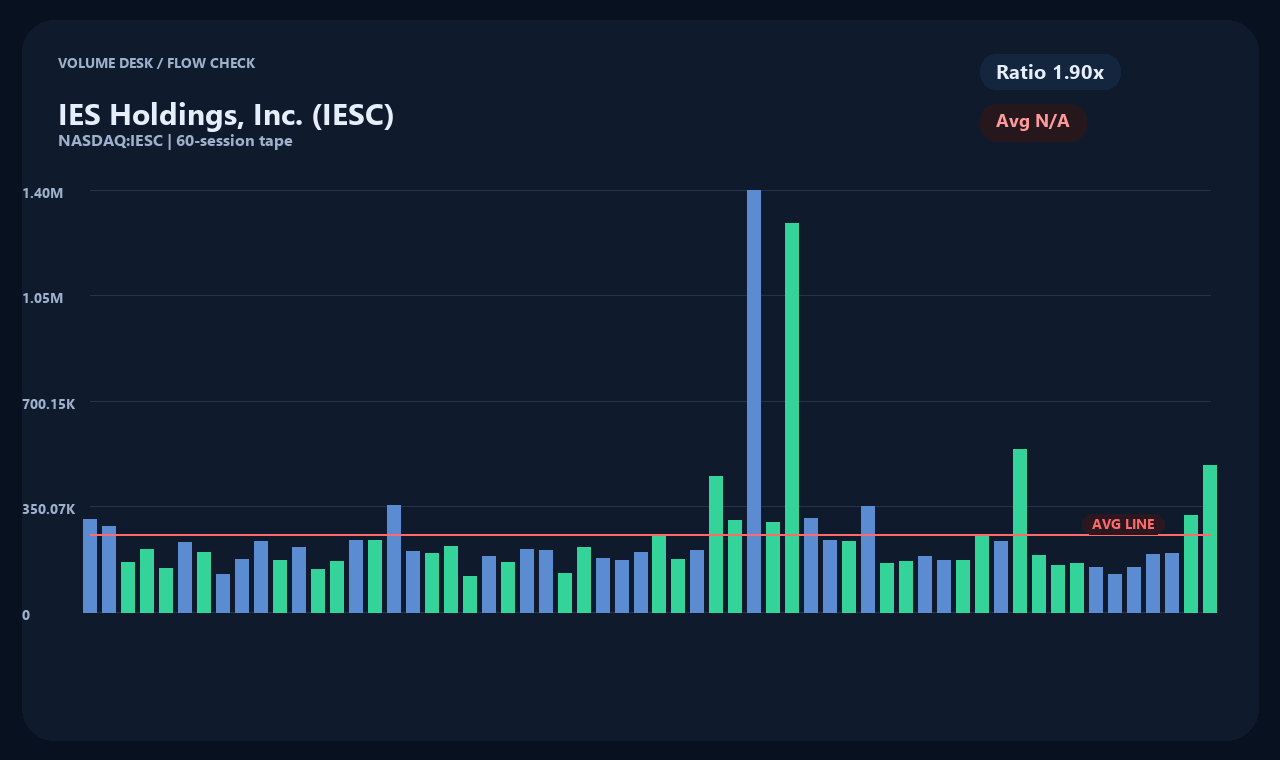
Task: Click the Ratio 1.90x badge
Action: [1050, 72]
